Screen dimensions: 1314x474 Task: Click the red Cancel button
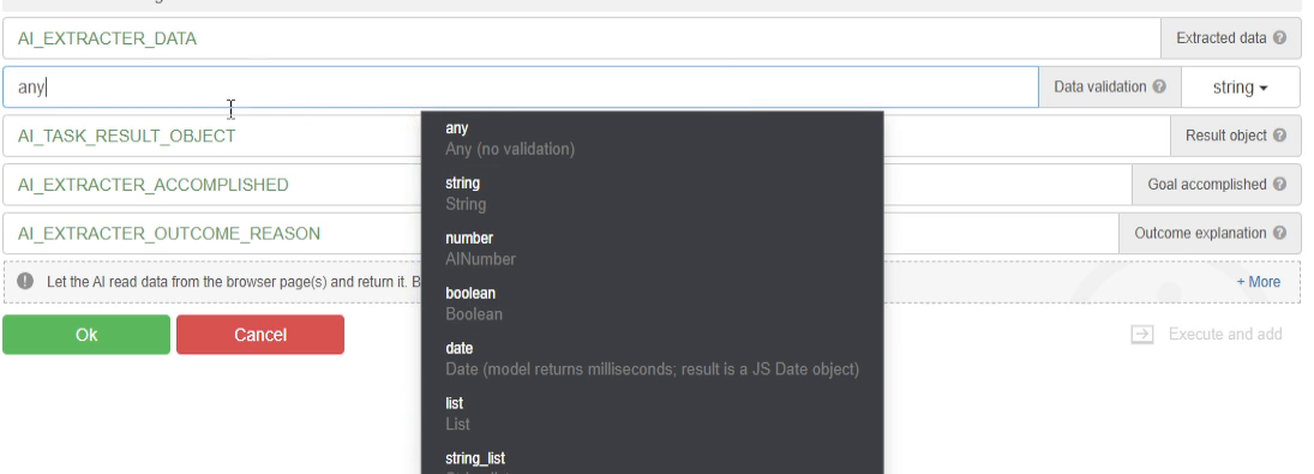point(260,335)
